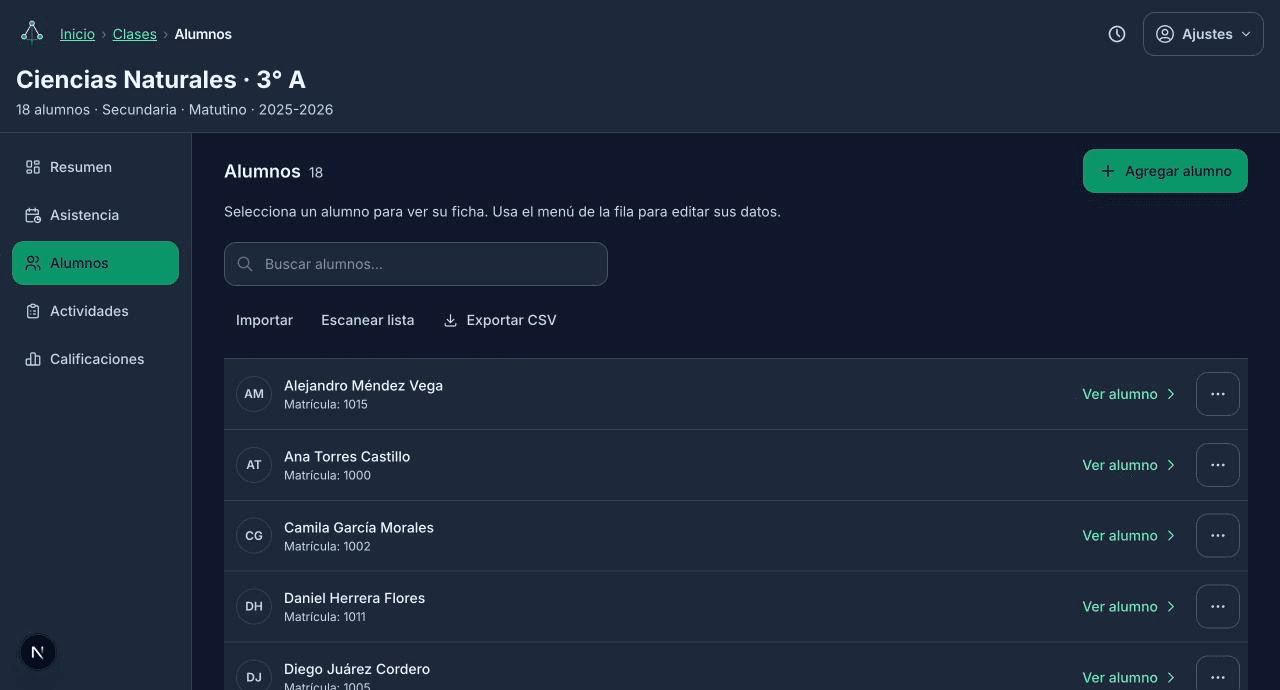Open the Next.js dev tools badge

coord(38,652)
